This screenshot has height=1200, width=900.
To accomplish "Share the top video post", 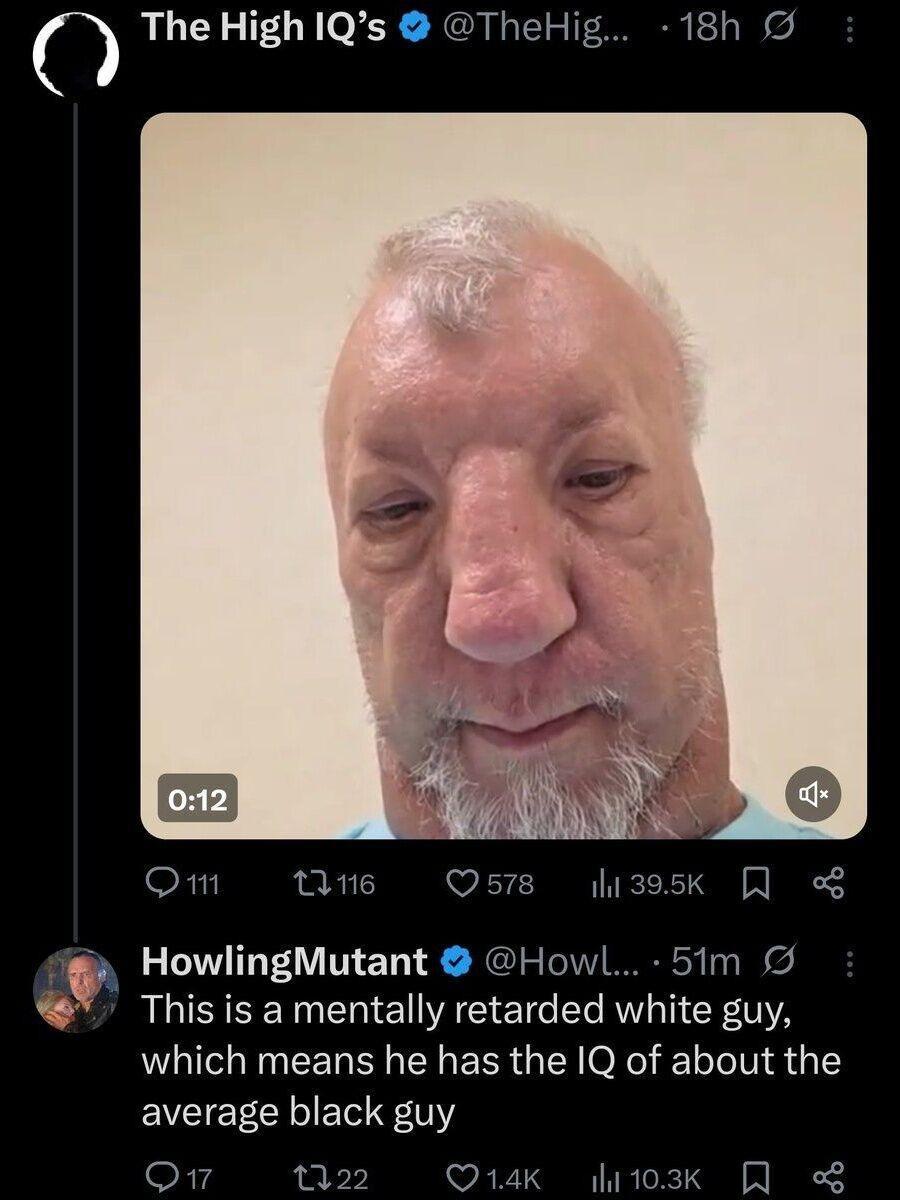I will [x=832, y=884].
